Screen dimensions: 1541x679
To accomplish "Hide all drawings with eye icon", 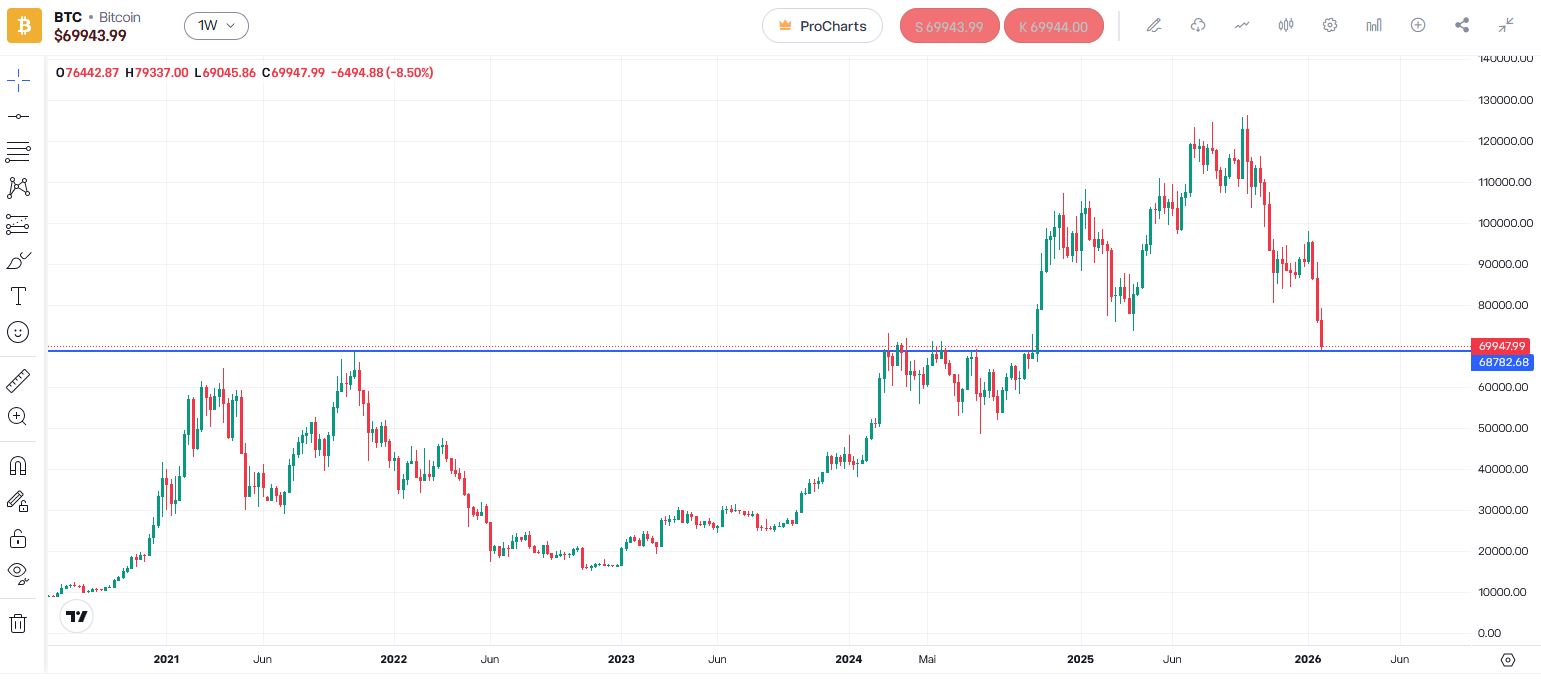I will tap(18, 572).
